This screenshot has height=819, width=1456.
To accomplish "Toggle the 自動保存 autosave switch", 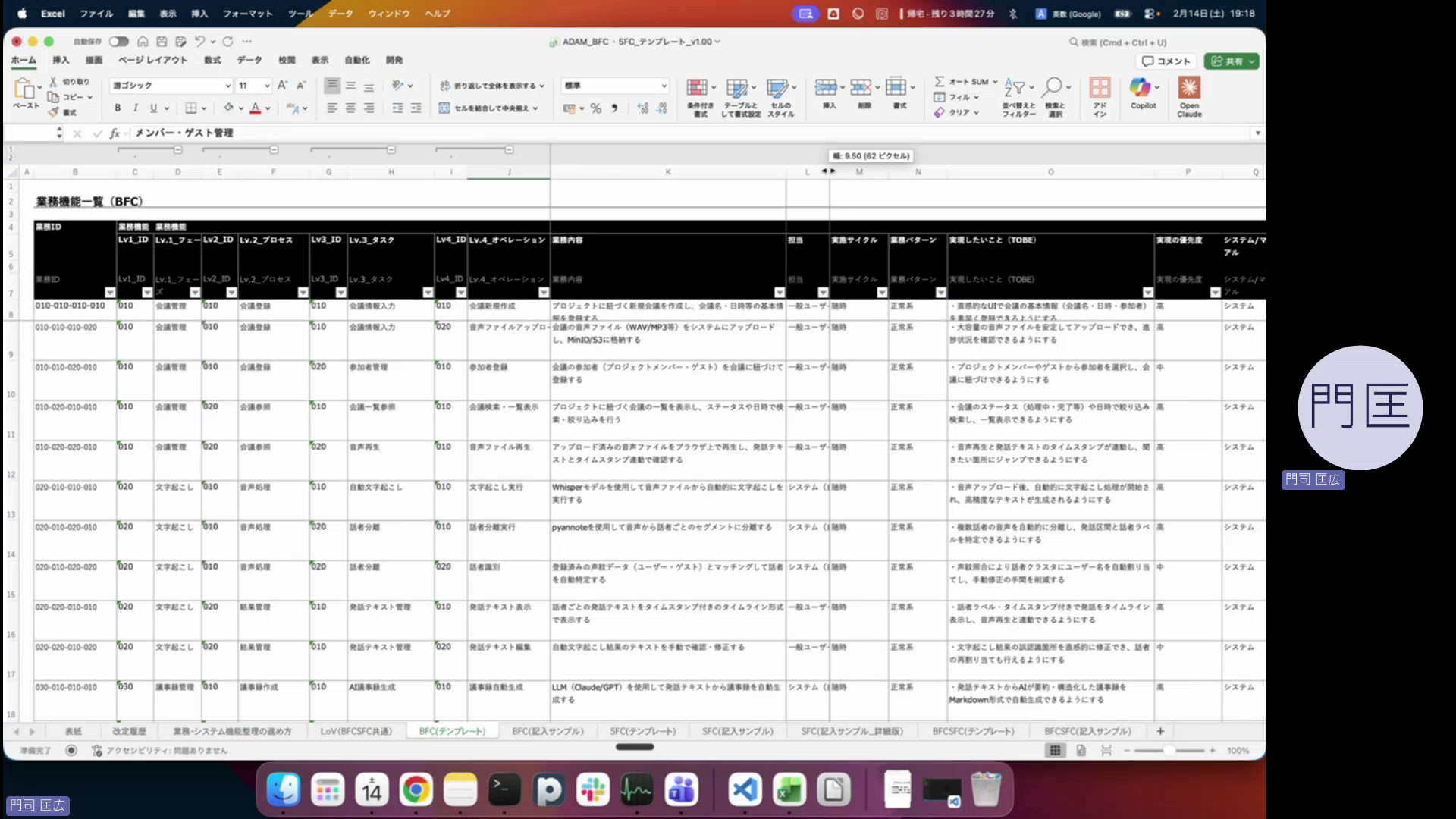I will 118,42.
